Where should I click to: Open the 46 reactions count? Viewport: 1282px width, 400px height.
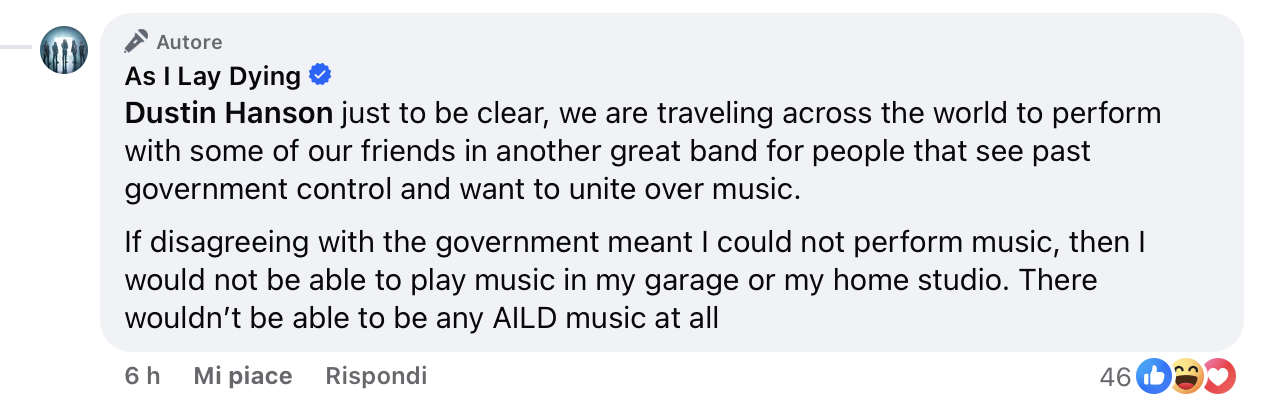[x=1114, y=377]
